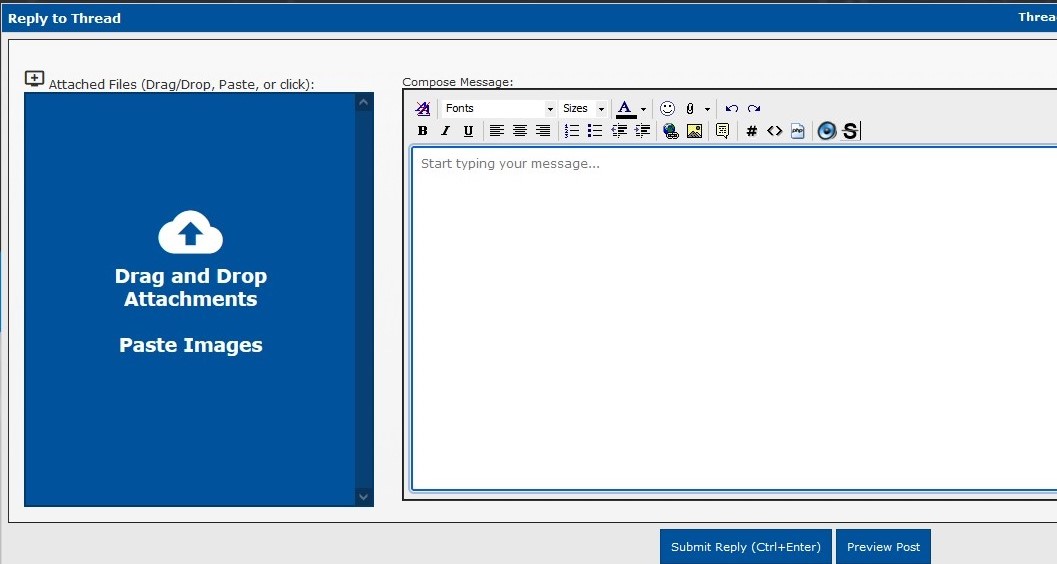
Task: Click the speaker audio embed icon
Action: [x=826, y=131]
